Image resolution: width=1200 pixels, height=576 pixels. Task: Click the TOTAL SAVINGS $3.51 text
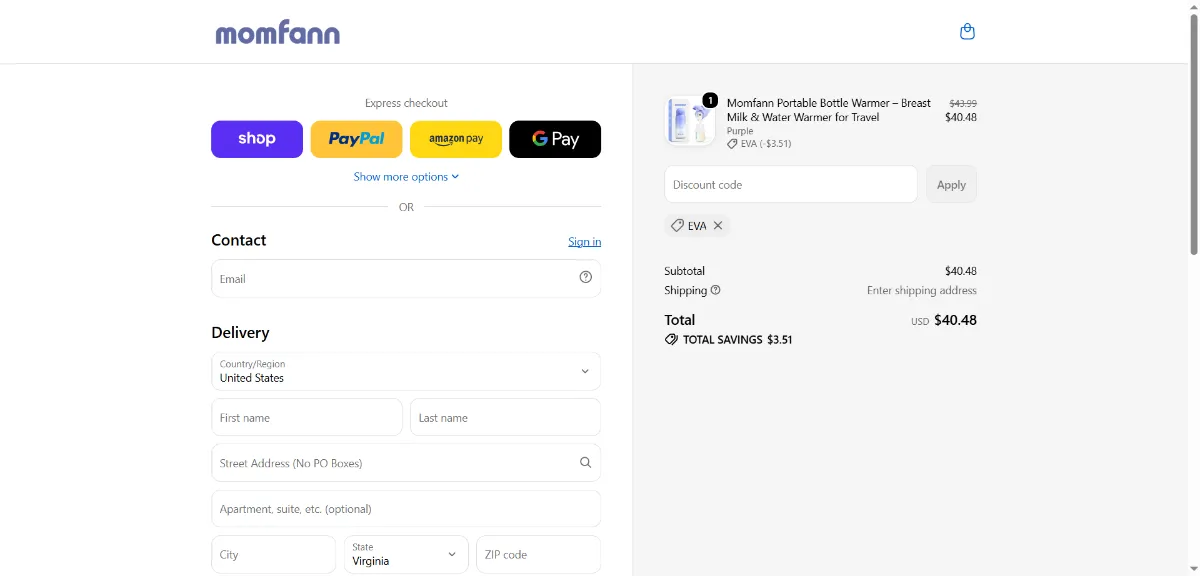click(x=737, y=340)
